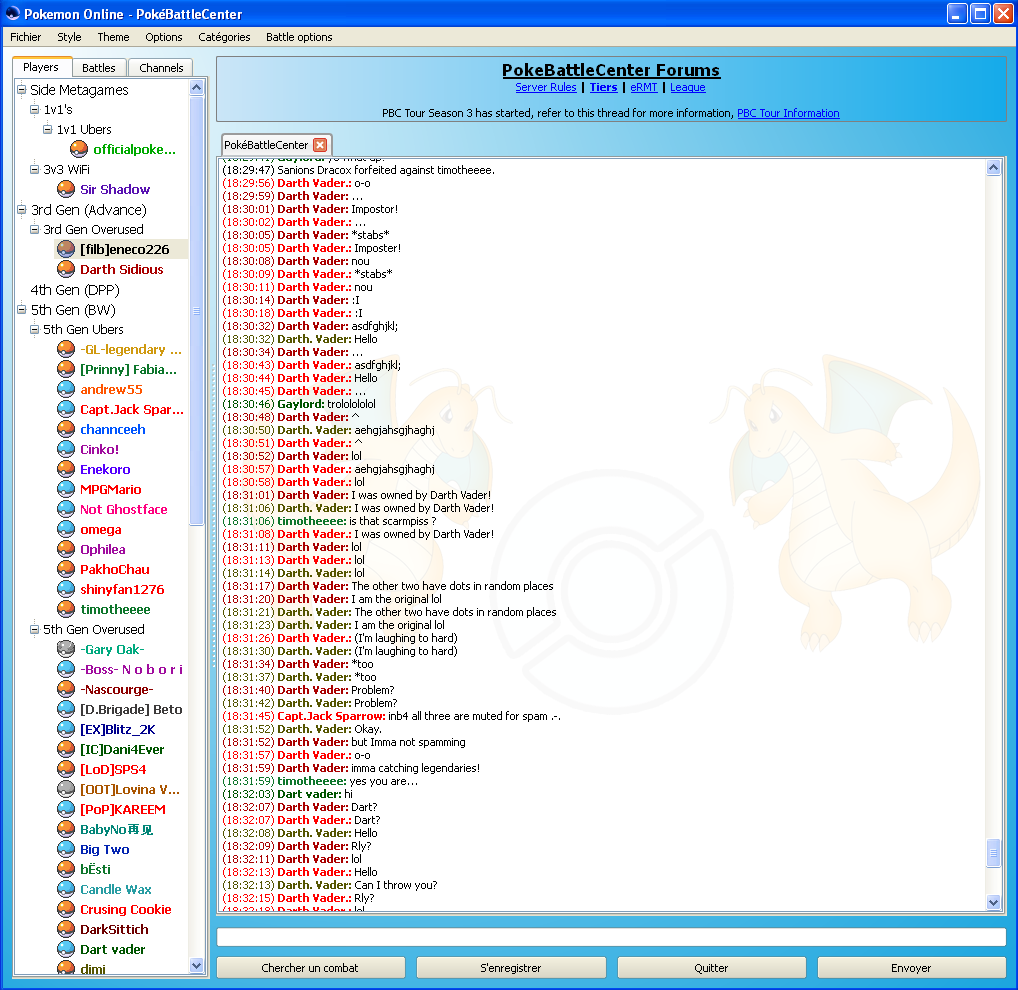Switch to the Battles tab
Image resolution: width=1018 pixels, height=990 pixels.
point(99,68)
